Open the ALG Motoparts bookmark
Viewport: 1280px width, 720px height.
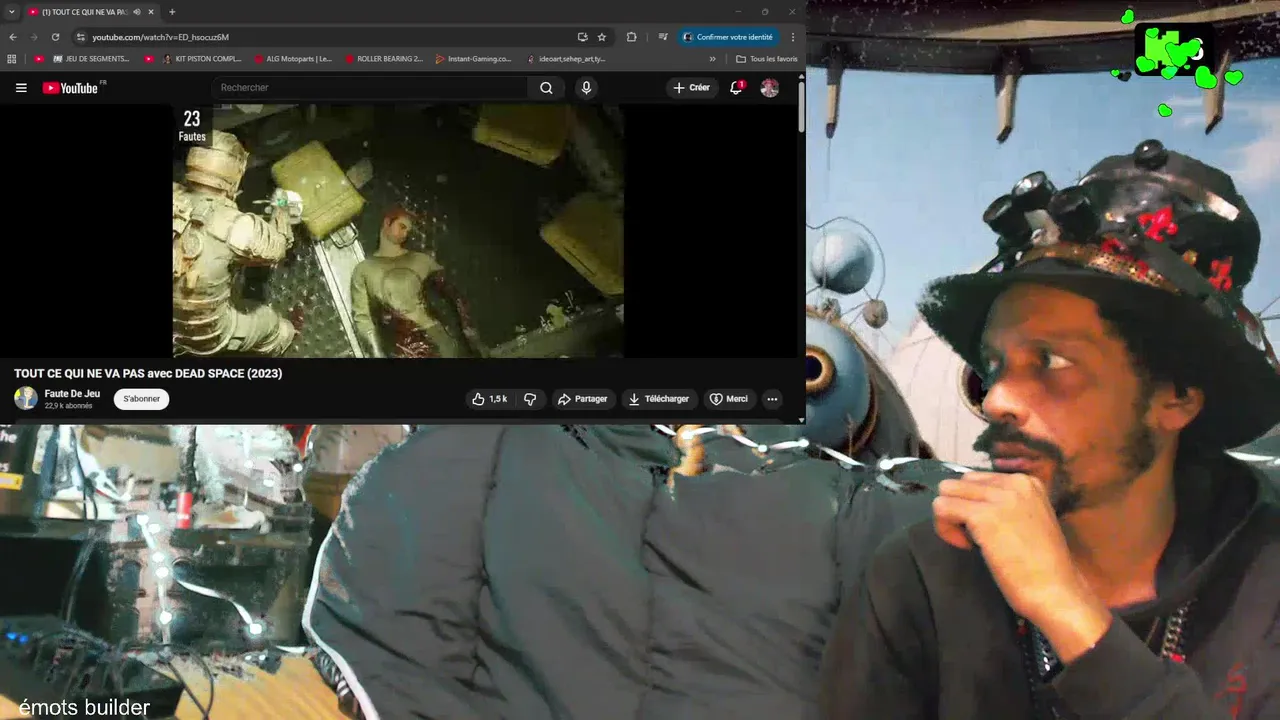point(292,59)
